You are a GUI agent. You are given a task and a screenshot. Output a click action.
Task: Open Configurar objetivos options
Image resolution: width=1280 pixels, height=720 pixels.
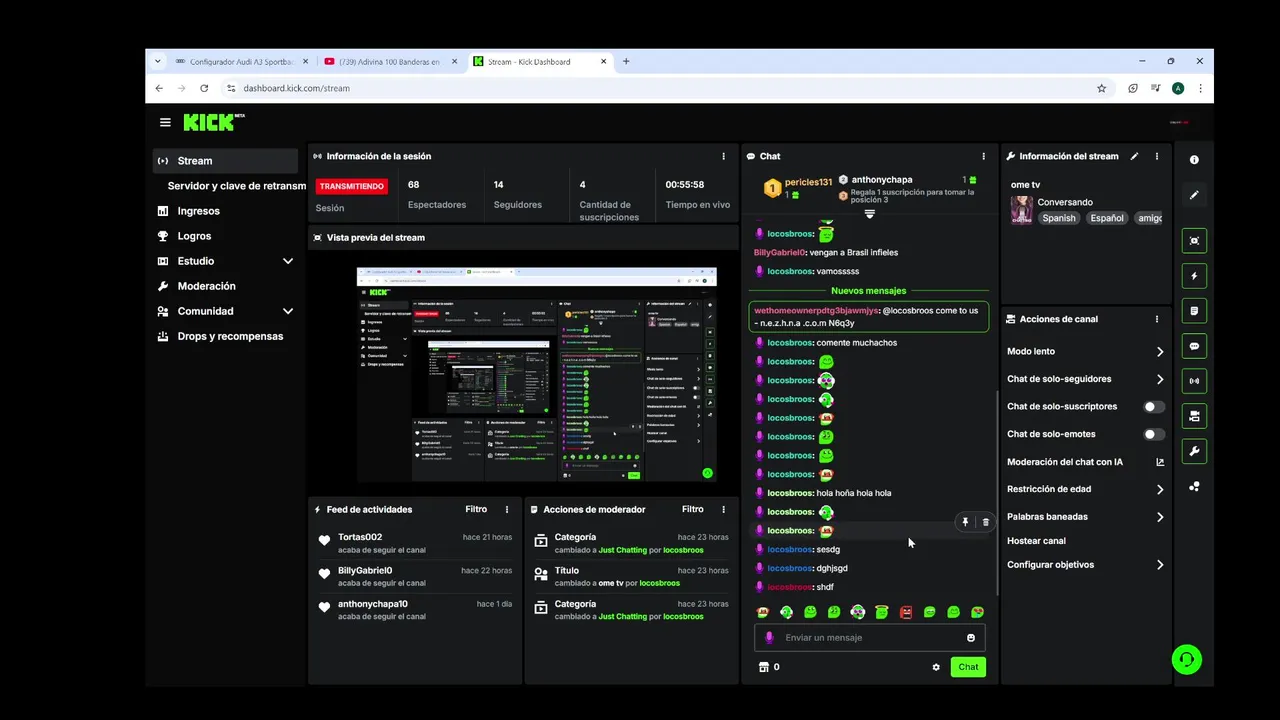[1086, 565]
